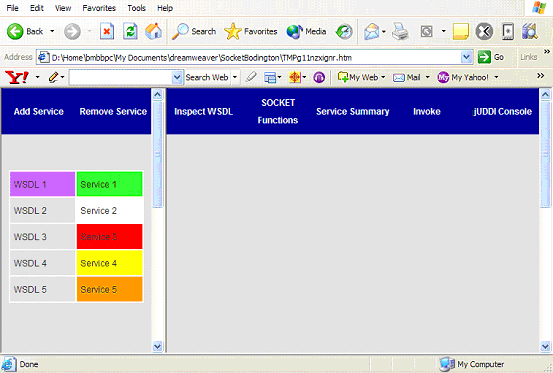The height and width of the screenshot is (373, 553).
Task: Click the grey circle X toolbar icon
Action: (x=484, y=31)
